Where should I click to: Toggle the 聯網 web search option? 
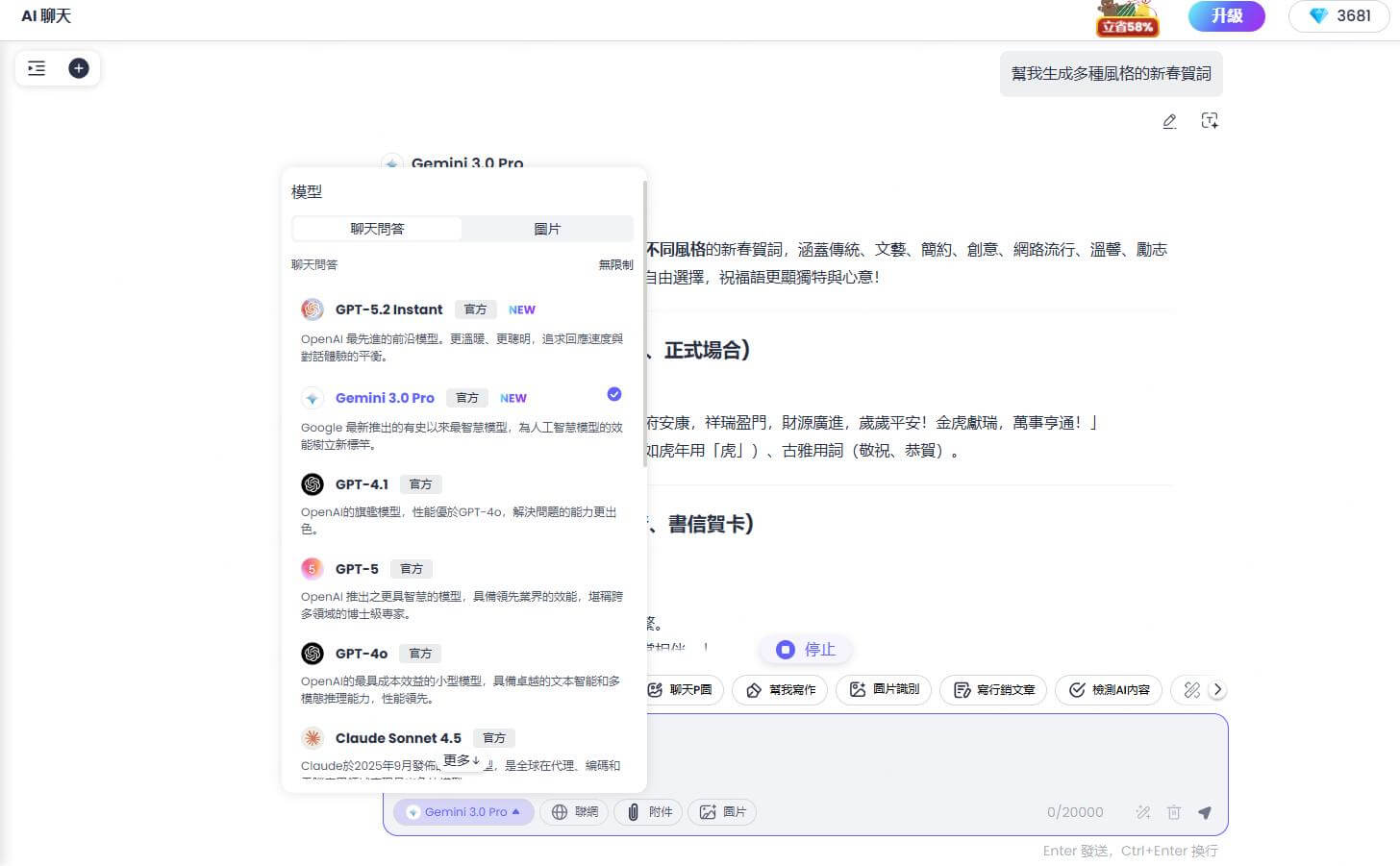[574, 812]
